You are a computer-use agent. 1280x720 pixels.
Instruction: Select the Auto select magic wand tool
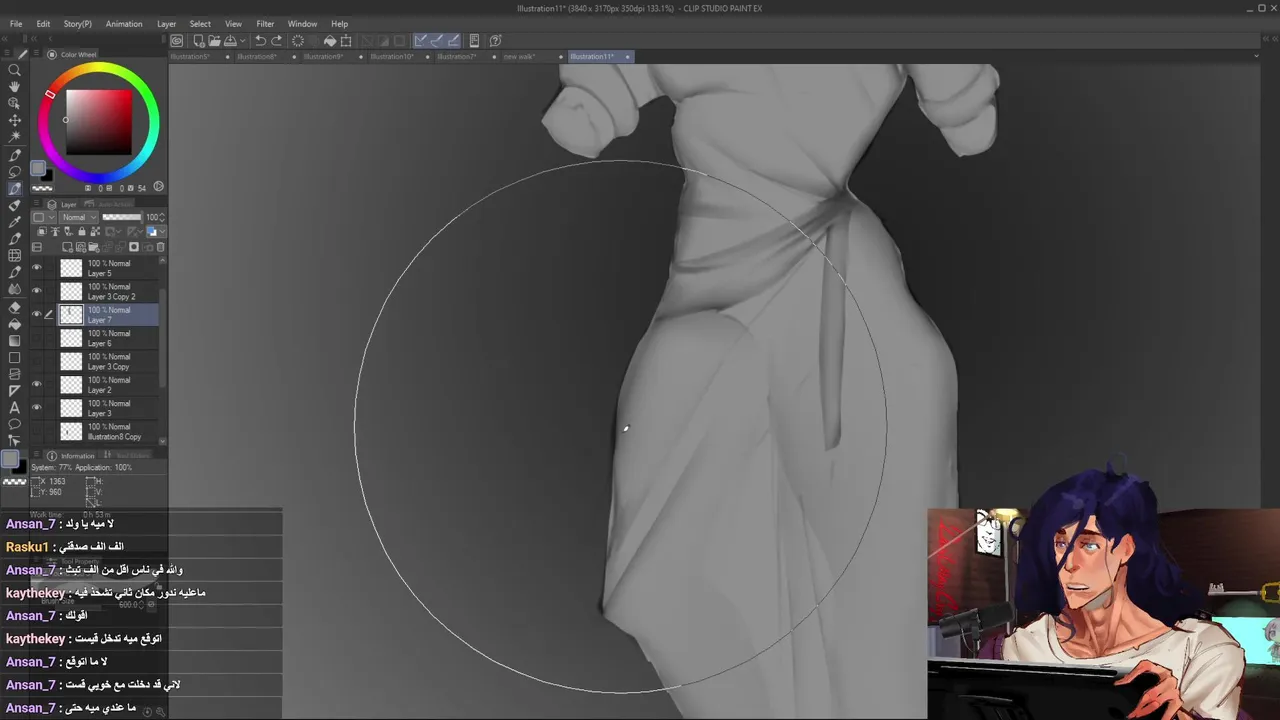tap(14, 136)
